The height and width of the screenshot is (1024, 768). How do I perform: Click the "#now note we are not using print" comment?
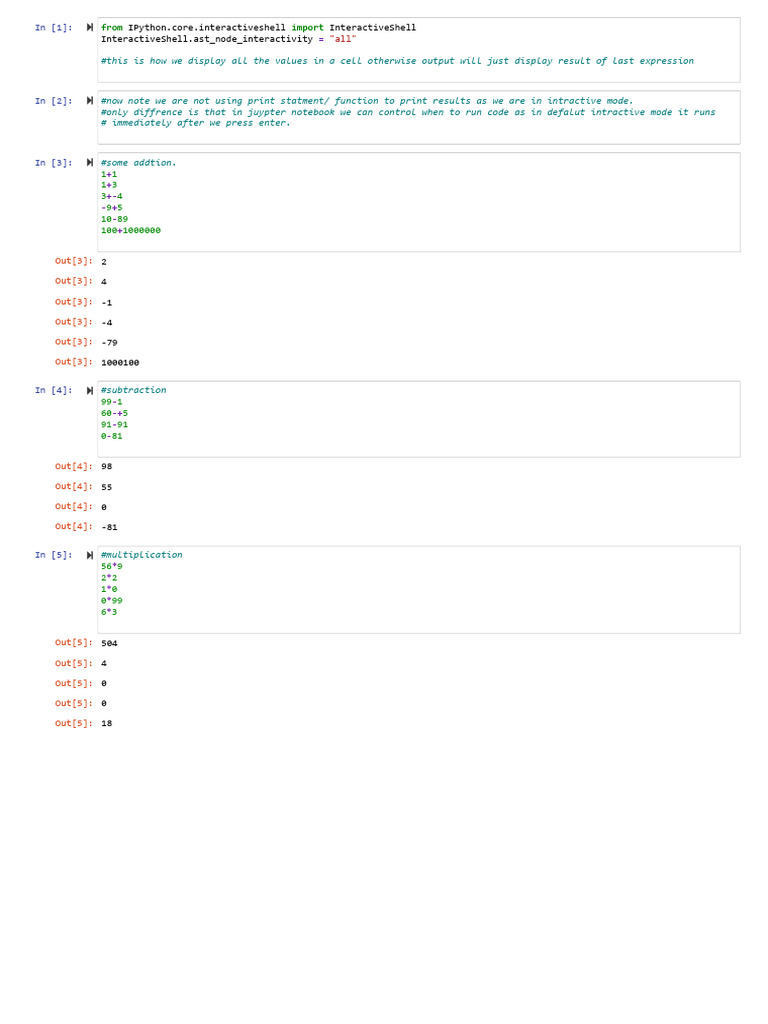tap(367, 101)
